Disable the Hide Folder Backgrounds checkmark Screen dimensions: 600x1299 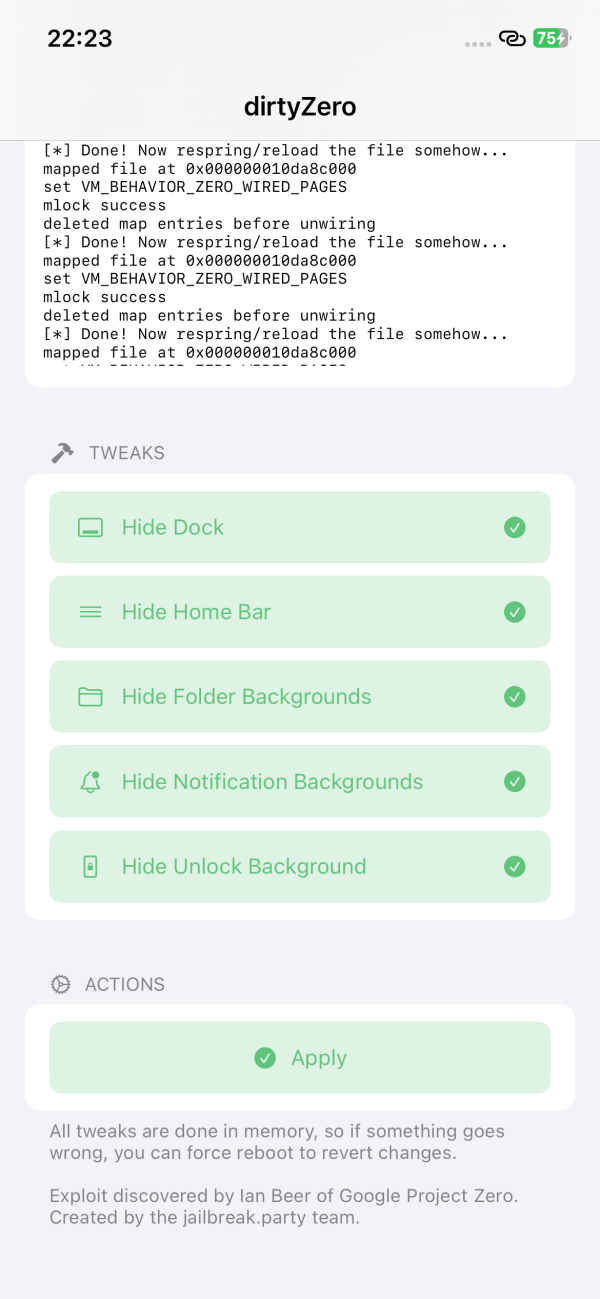pyautogui.click(x=515, y=697)
